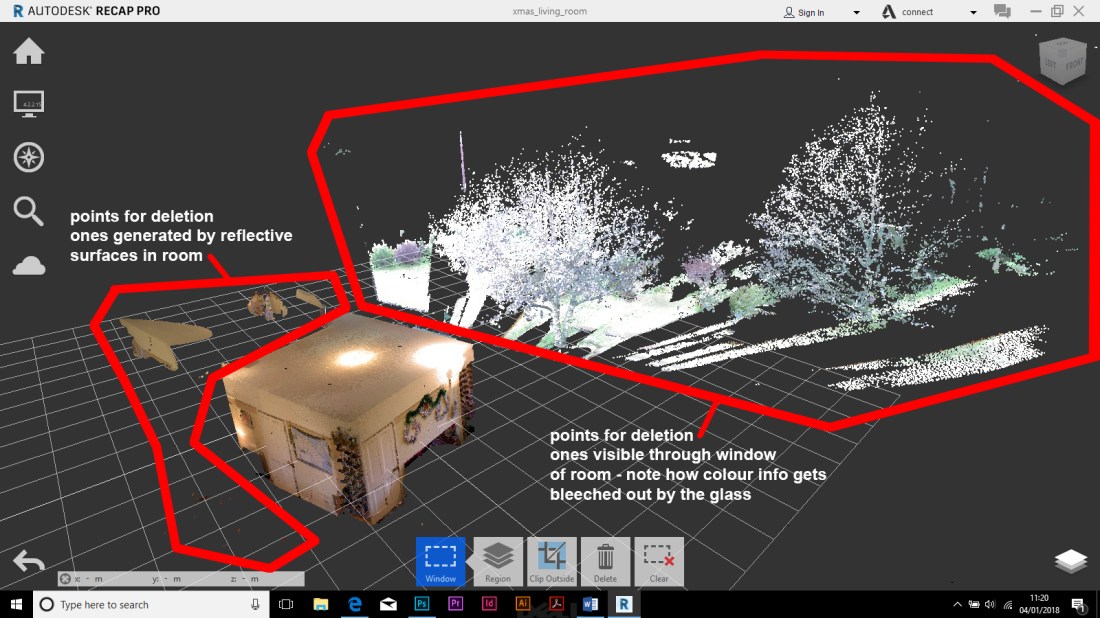The width and height of the screenshot is (1100, 618).
Task: Open Photoshop from the Windows taskbar
Action: point(422,604)
